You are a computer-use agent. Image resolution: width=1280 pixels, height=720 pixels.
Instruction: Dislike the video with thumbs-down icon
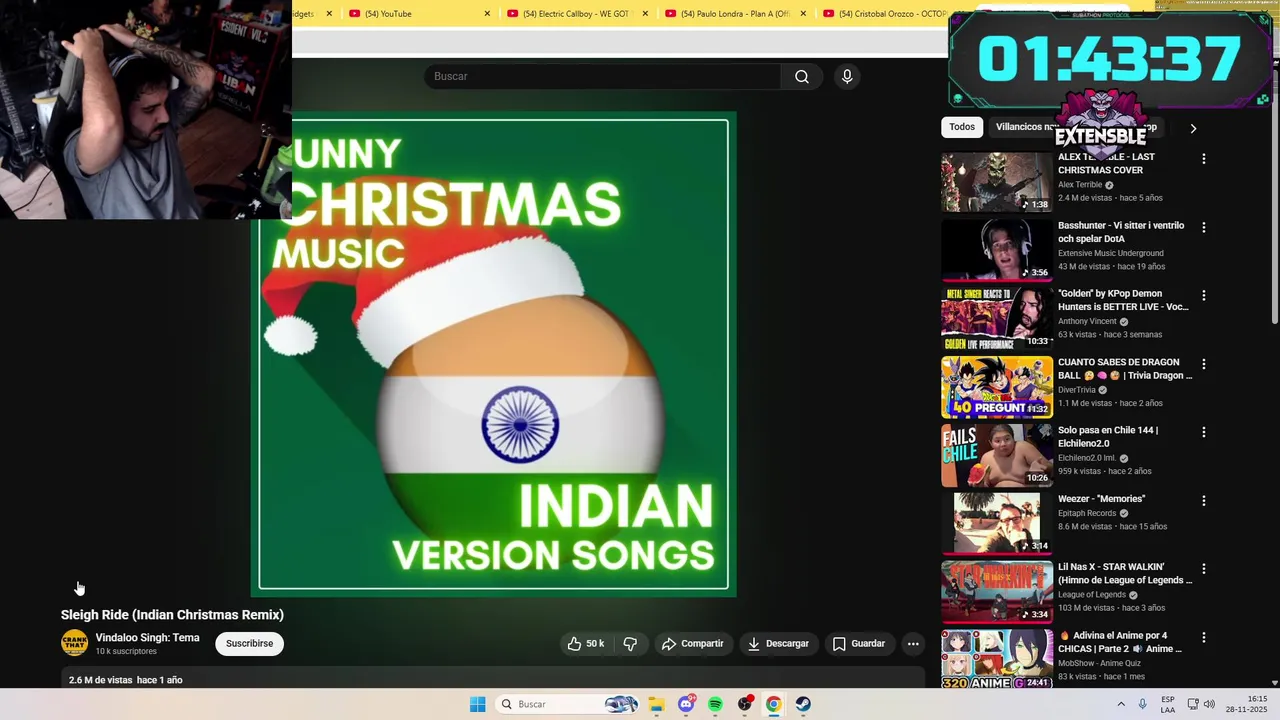click(x=630, y=644)
